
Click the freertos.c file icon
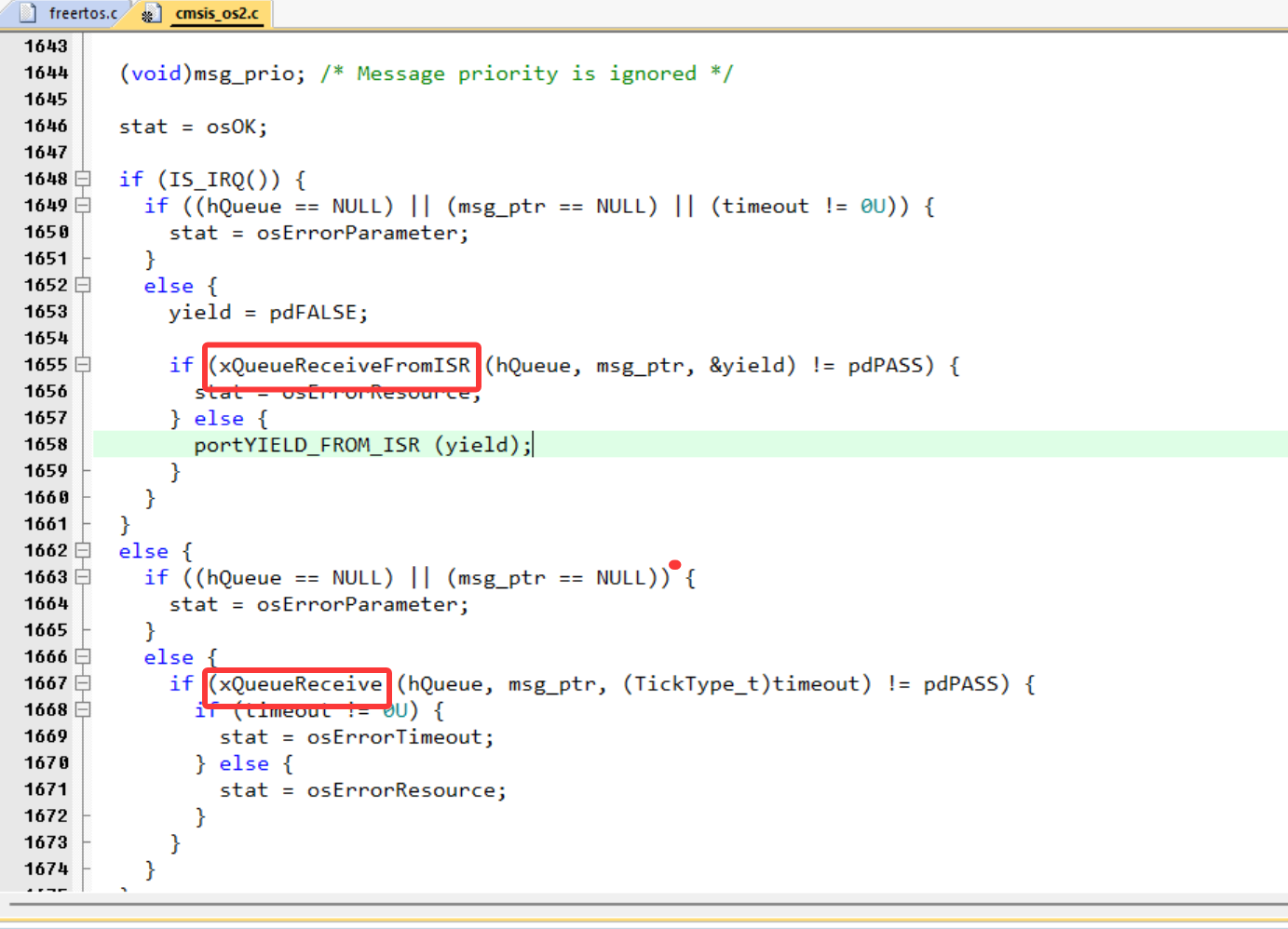click(27, 13)
